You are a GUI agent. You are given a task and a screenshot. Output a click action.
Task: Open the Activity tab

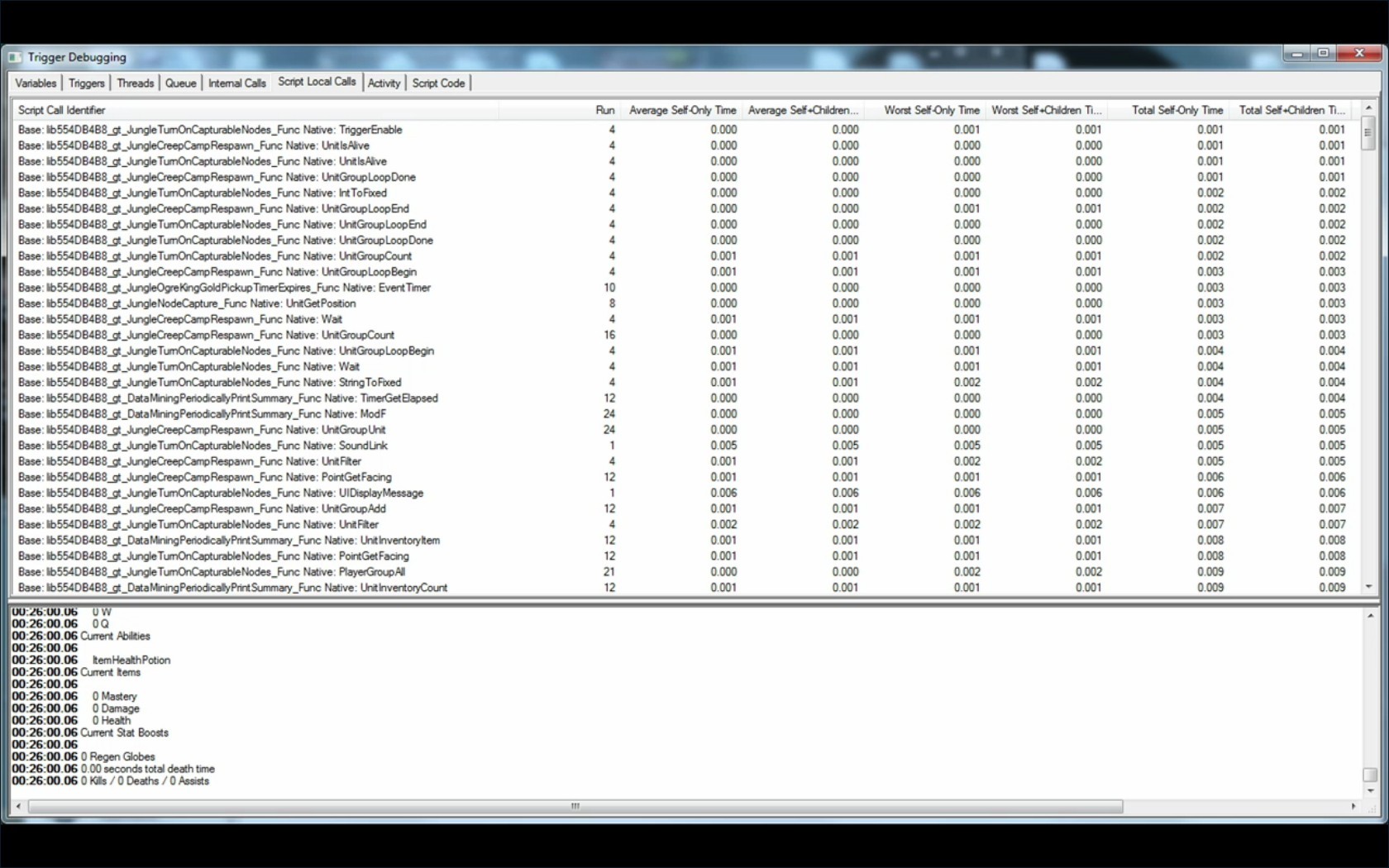coord(384,83)
